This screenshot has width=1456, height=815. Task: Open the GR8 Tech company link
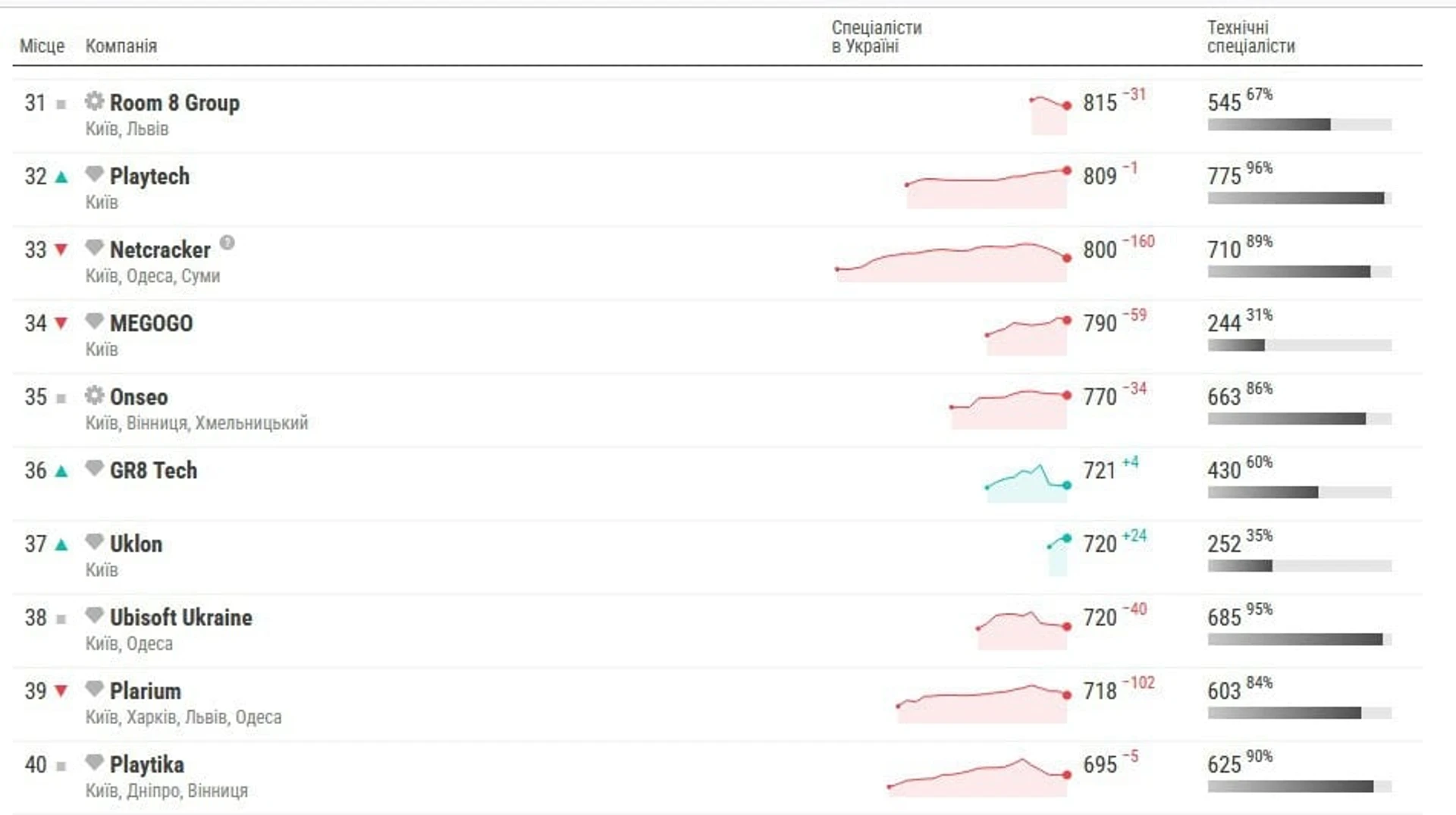tap(153, 471)
